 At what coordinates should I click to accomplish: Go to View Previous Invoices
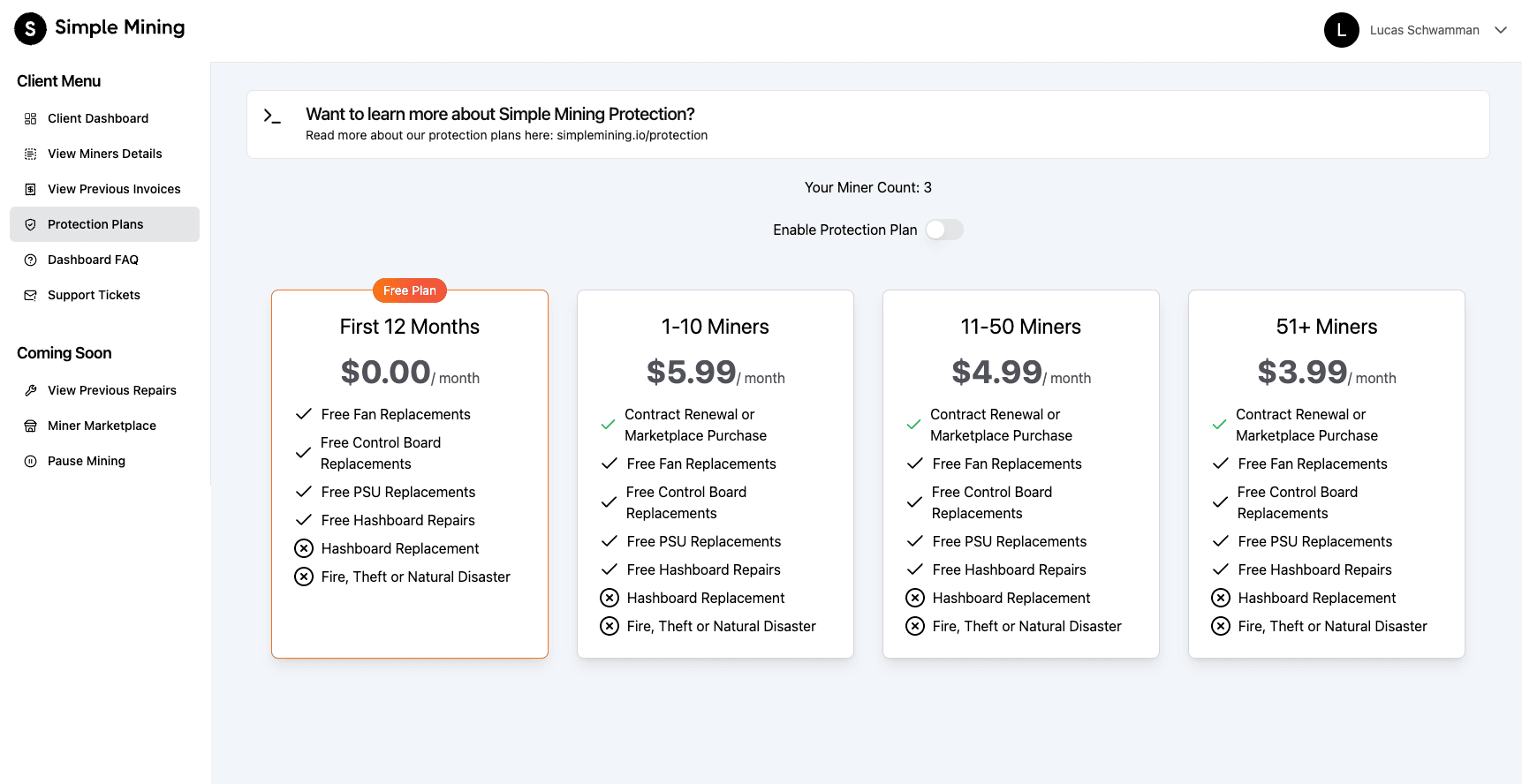click(x=104, y=189)
